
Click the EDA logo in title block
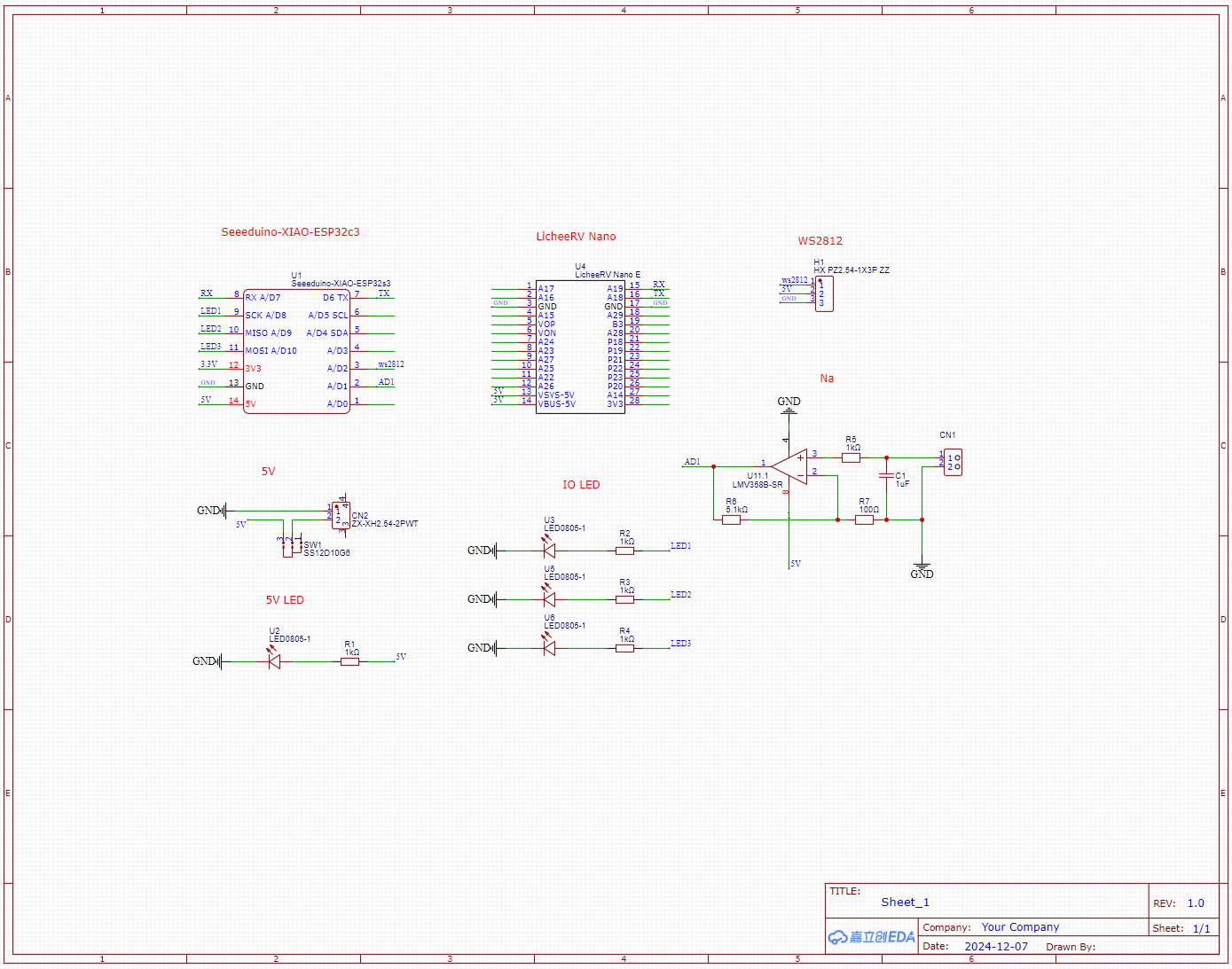pos(872,937)
